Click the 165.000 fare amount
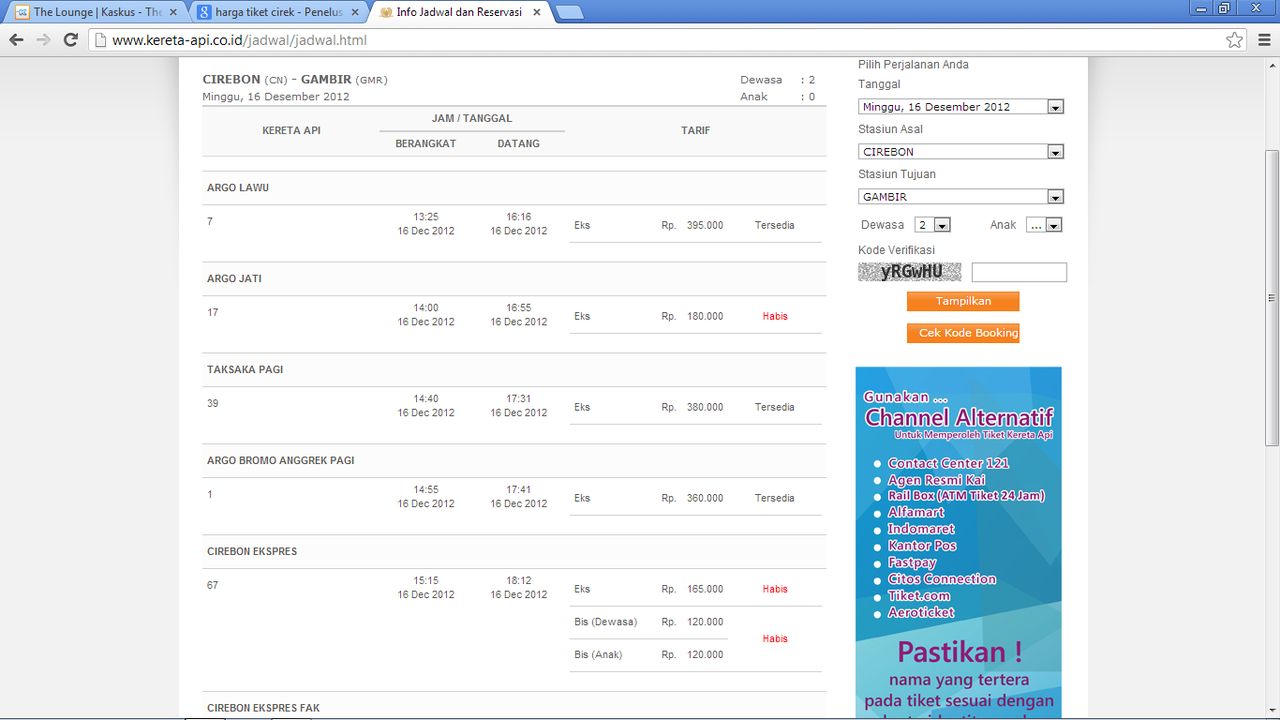Viewport: 1280px width, 720px height. point(705,589)
